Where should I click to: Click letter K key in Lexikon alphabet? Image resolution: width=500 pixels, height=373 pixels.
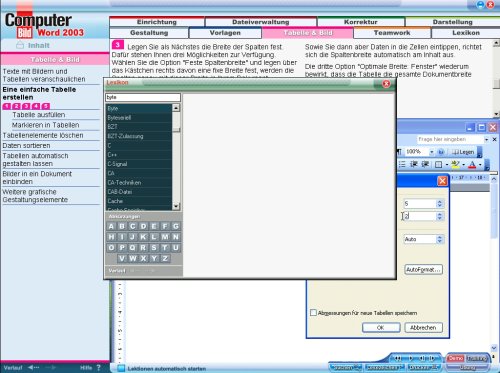(143, 237)
